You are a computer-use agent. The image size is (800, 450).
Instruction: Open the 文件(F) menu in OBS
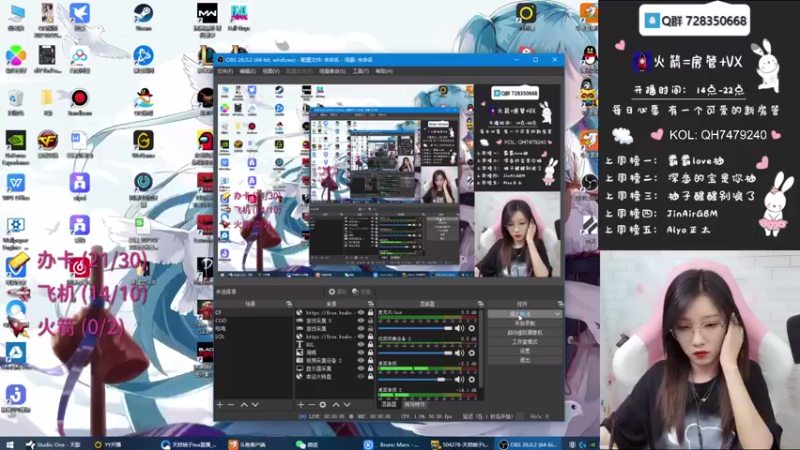225,71
